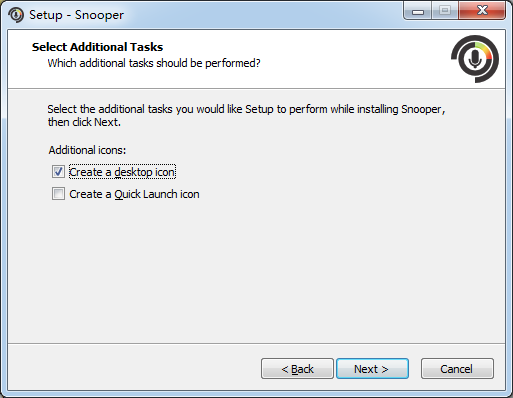Continue the installation with Next

click(372, 369)
